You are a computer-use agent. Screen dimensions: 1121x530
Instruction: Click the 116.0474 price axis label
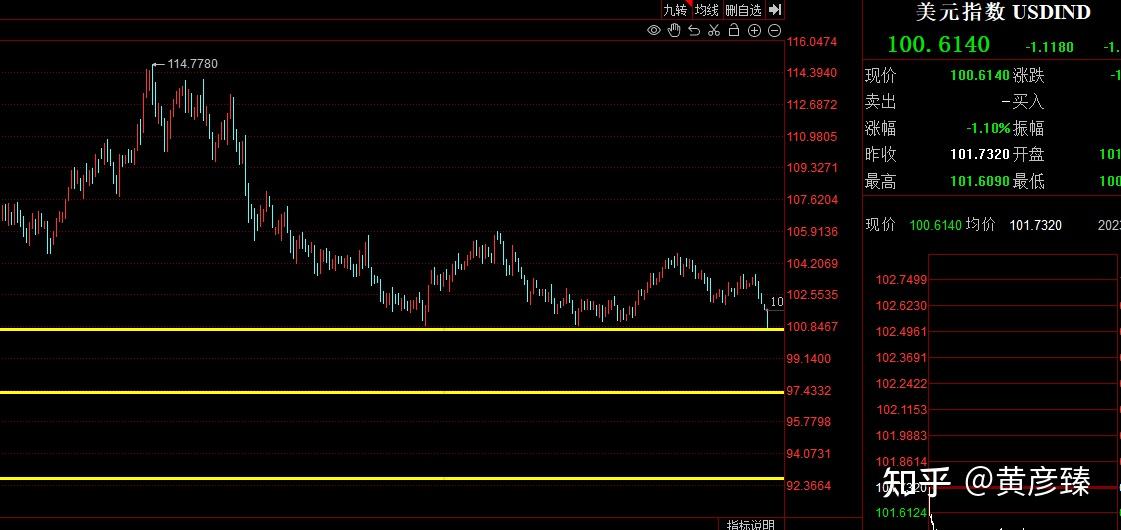(811, 42)
